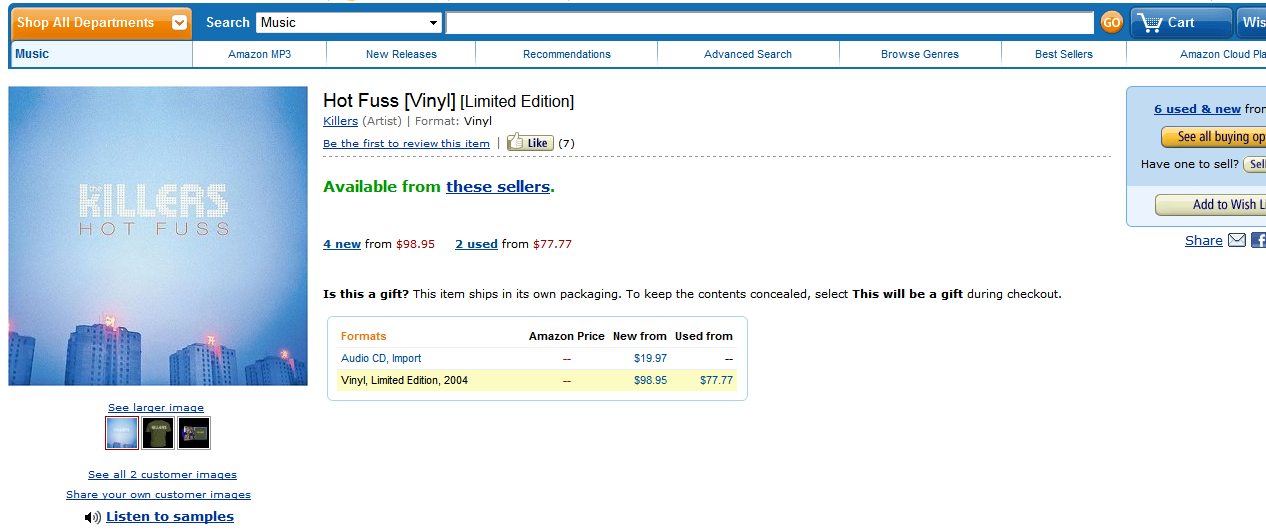This screenshot has width=1266, height=531.
Task: Open the Audio CD, Import format link
Action: pos(381,358)
